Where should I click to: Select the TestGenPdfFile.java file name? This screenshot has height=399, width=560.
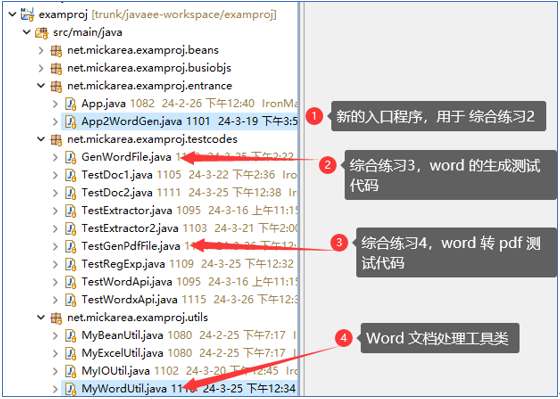131,246
